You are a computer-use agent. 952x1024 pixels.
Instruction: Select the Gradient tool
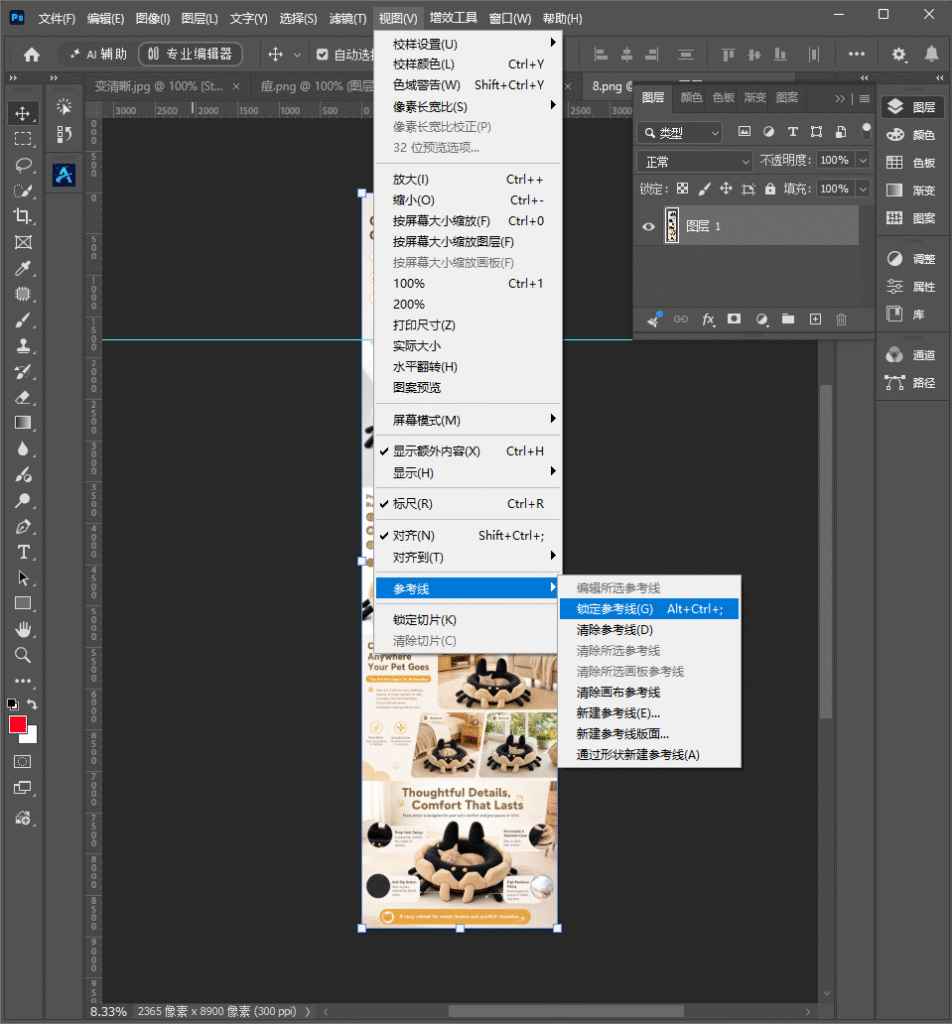(x=23, y=423)
